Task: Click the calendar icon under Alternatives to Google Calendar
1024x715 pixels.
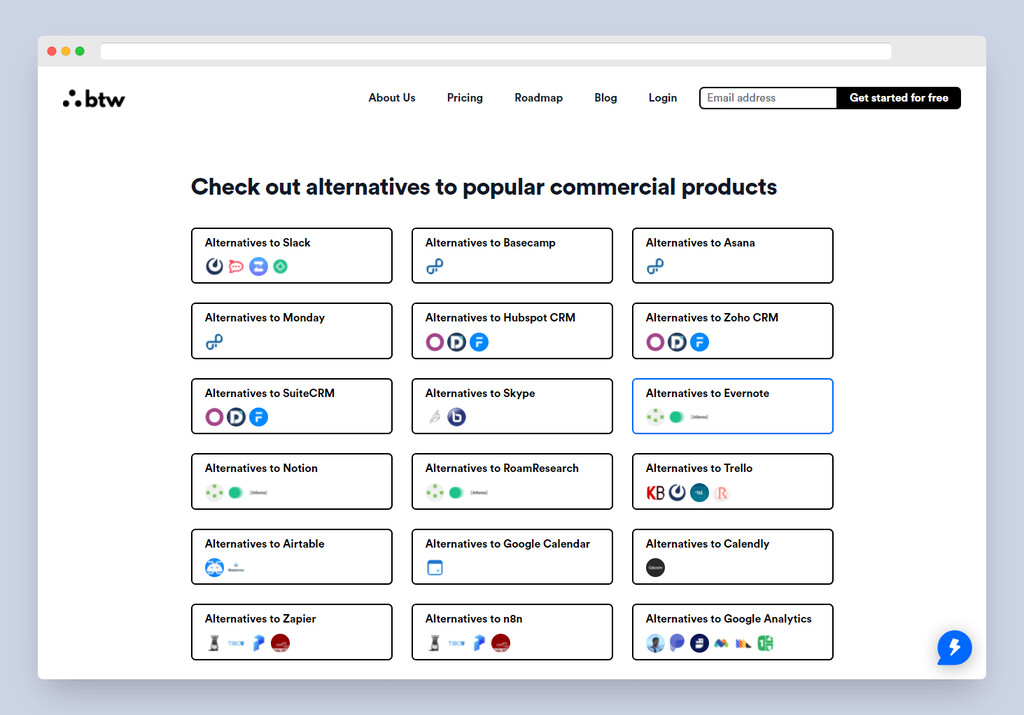Action: tap(434, 567)
